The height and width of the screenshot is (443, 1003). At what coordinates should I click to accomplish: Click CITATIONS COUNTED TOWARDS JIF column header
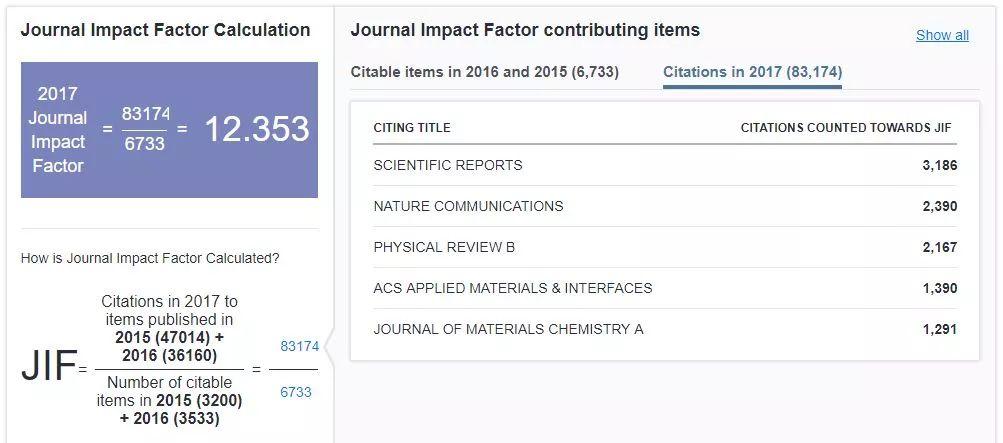point(846,128)
